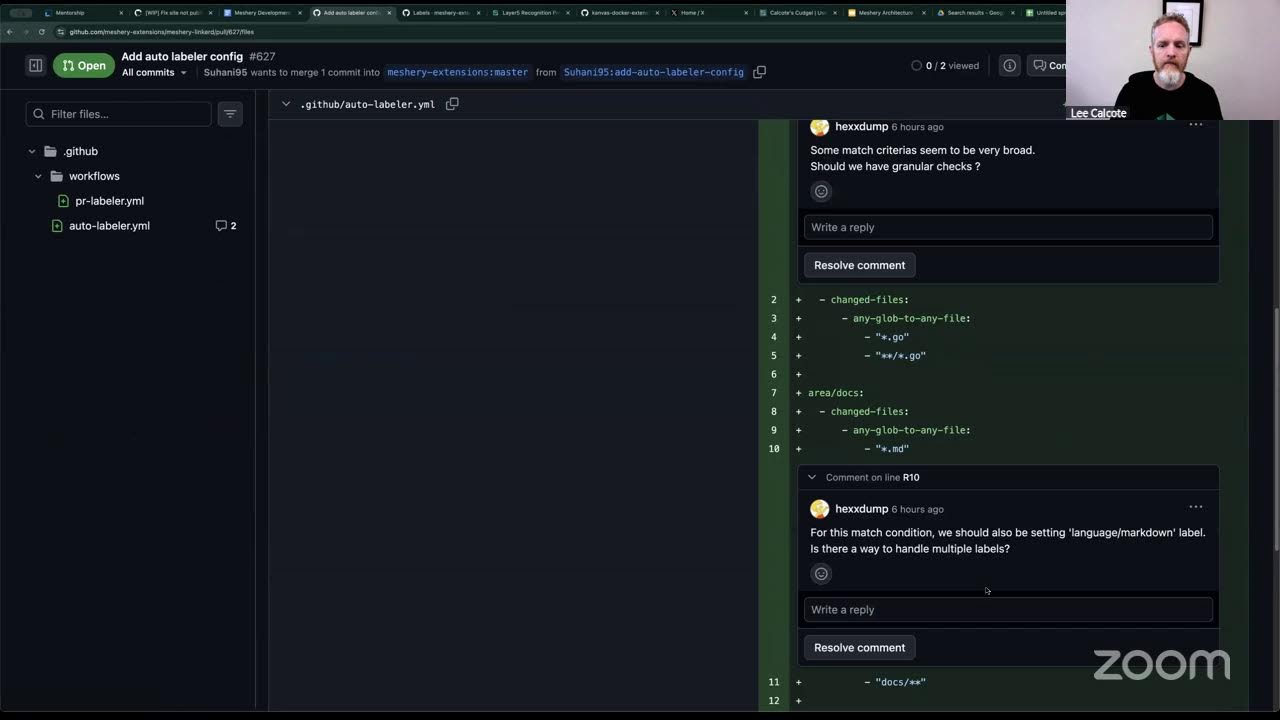
Task: Select diff line number 10
Action: click(x=774, y=449)
